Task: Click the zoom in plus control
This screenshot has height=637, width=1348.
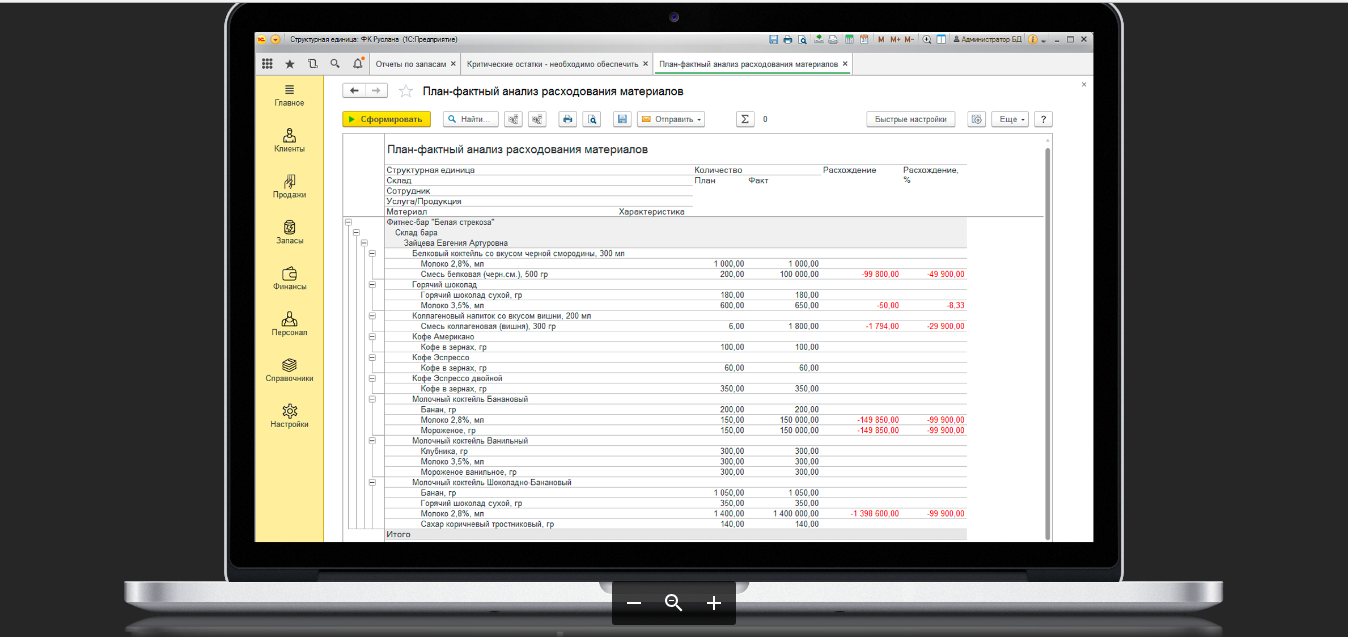Action: [714, 603]
